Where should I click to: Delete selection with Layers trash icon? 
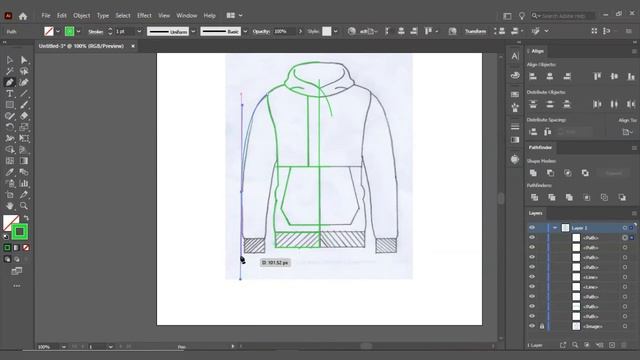(624, 345)
